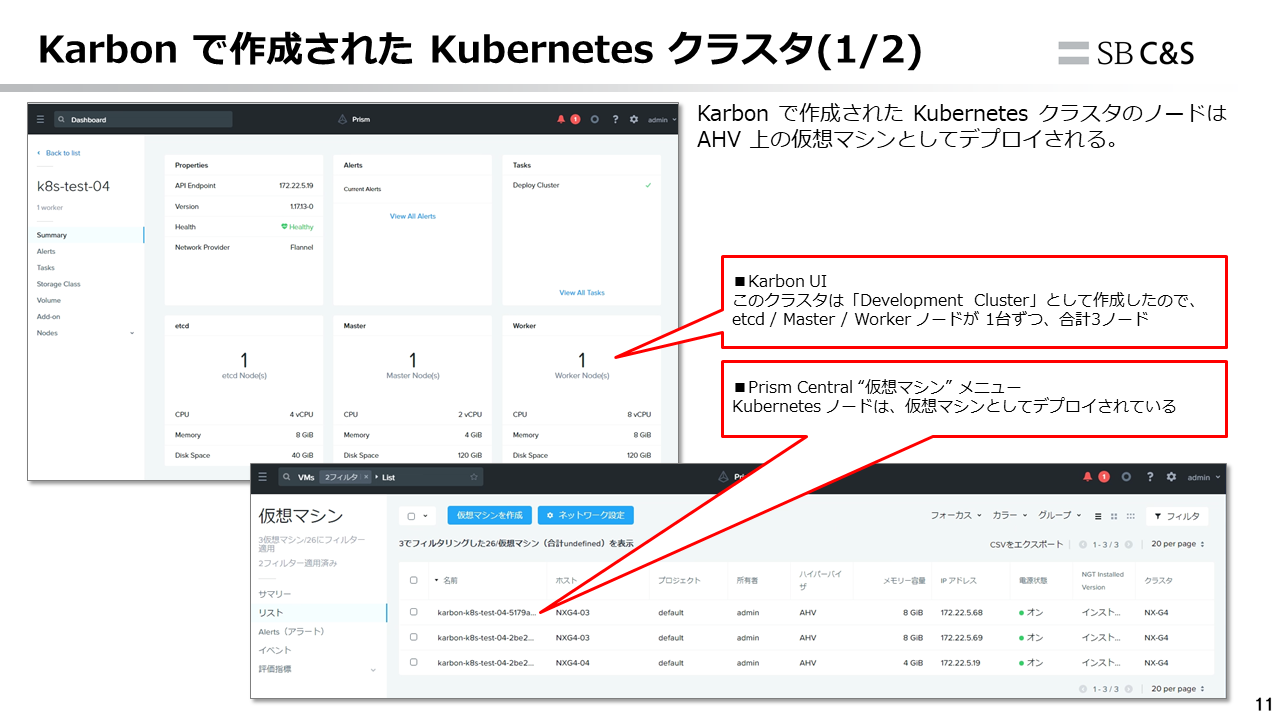Screen dimensions: 1280x720
Task: Open グループ dropdown
Action: [1060, 516]
